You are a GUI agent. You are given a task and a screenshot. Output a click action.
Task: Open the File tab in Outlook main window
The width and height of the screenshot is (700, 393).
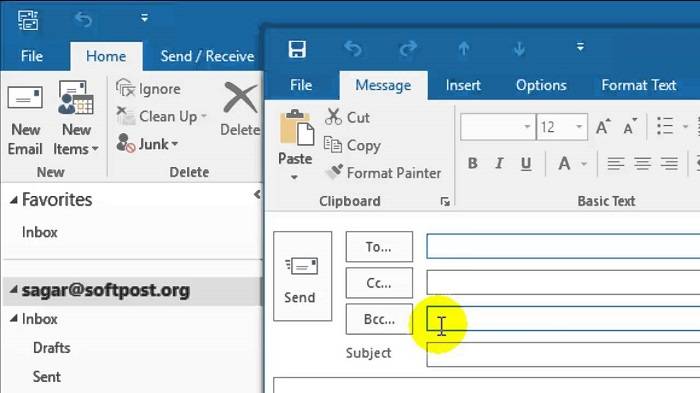(x=32, y=56)
